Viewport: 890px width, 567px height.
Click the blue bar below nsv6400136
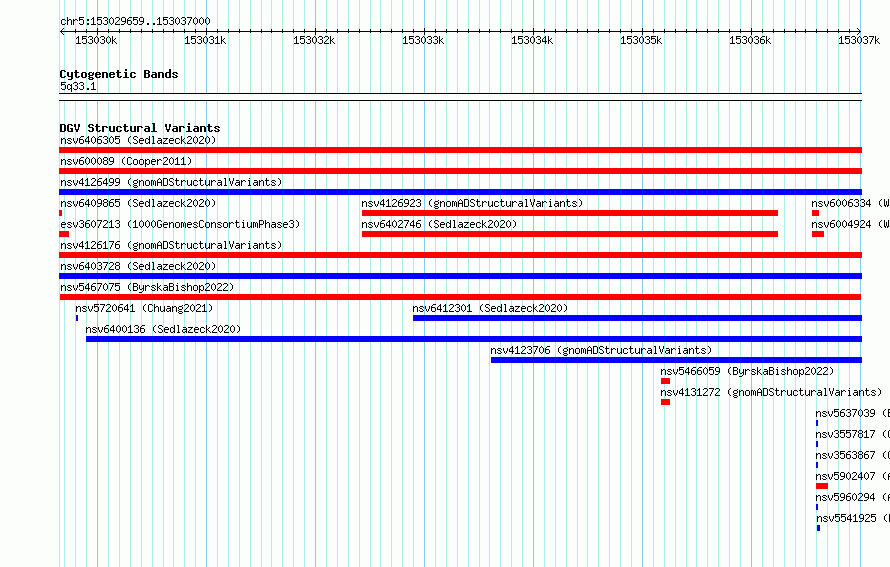(x=474, y=339)
